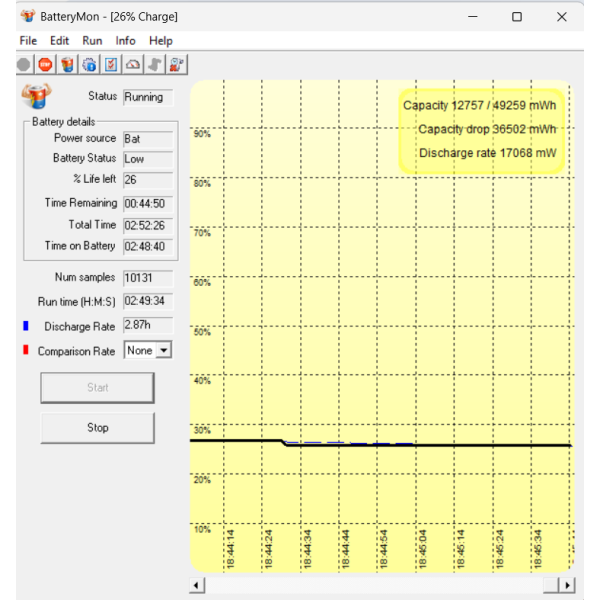Click the 40% axis label on the graph
Screen dimensions: 600x600
[202, 381]
